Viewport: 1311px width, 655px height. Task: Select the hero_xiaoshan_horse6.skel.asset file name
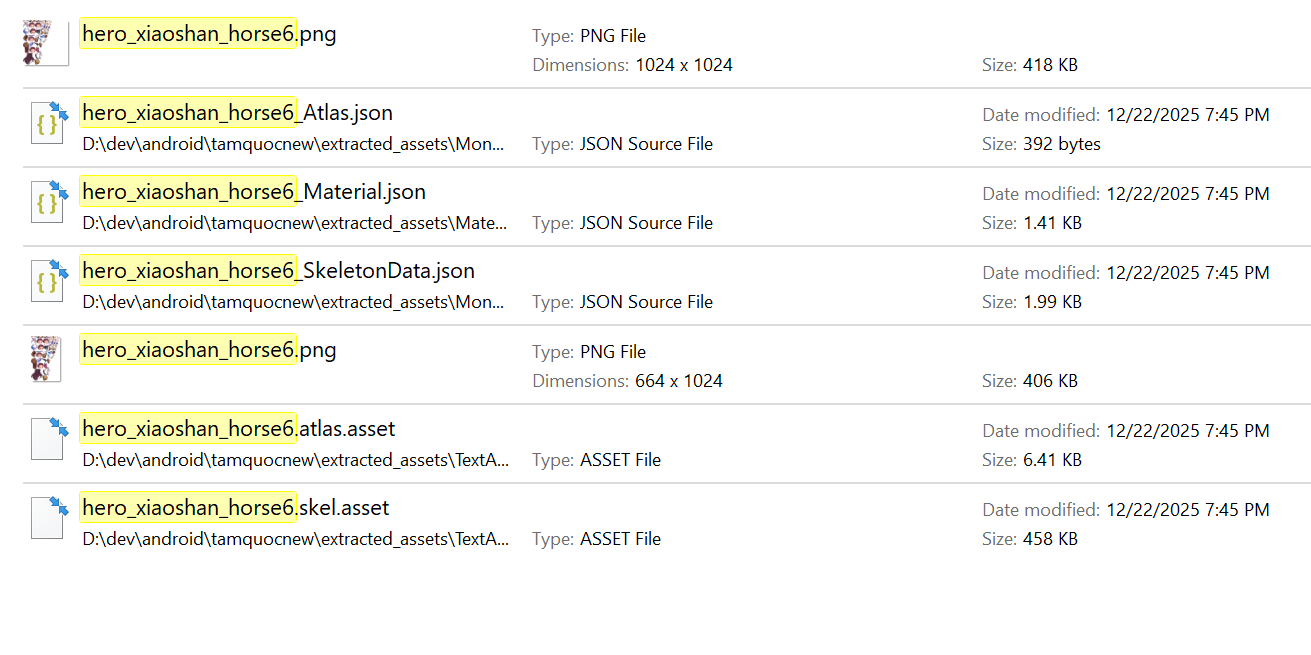(x=235, y=508)
